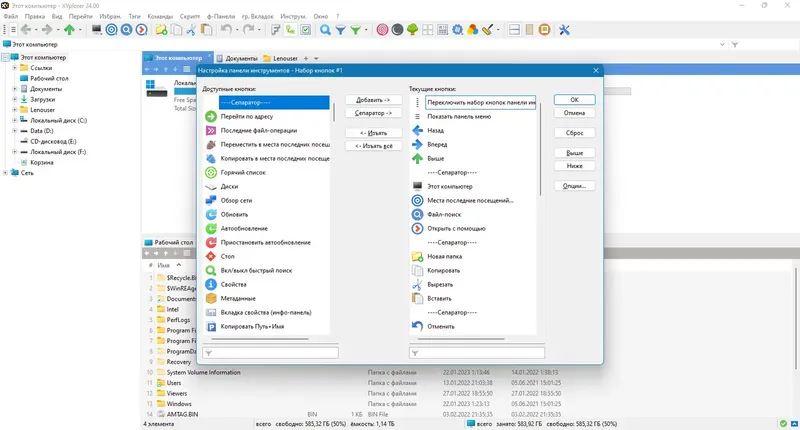Click the green Up arrow in main toolbar

pyautogui.click(x=69, y=30)
